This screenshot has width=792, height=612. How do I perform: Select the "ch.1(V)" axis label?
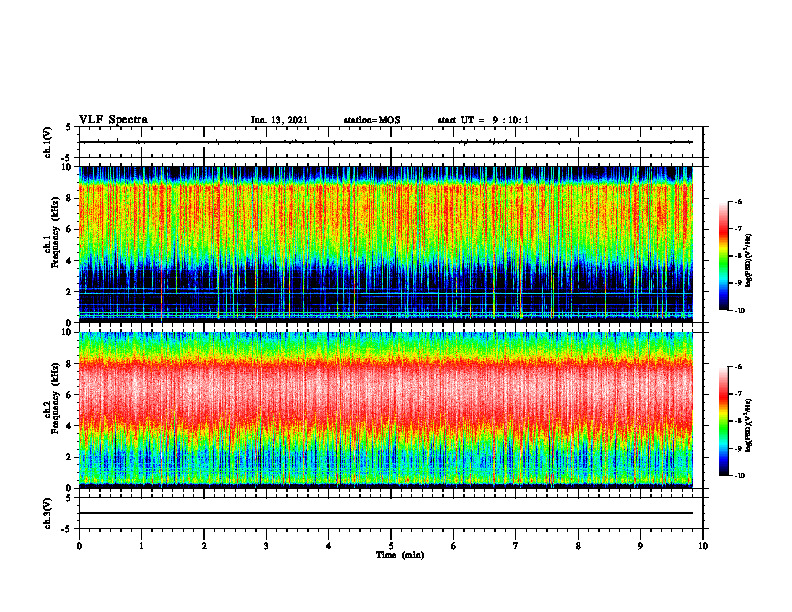point(48,142)
